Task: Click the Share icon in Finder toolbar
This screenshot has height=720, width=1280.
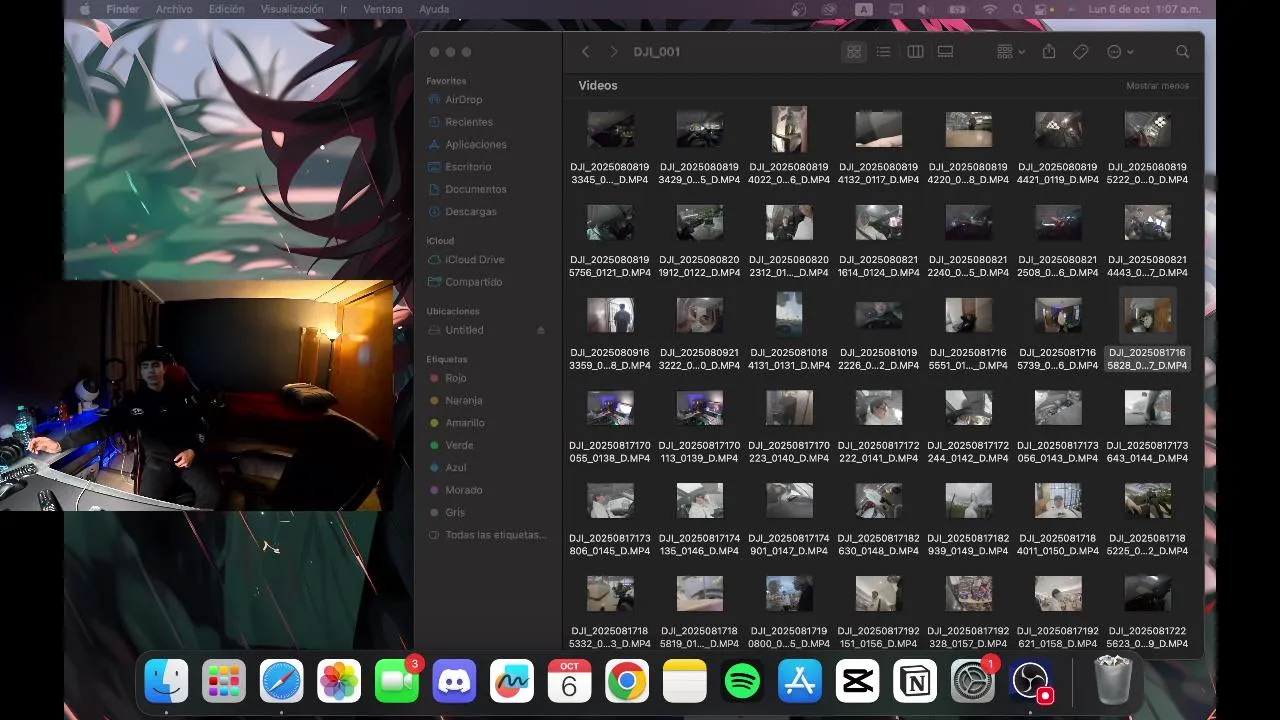Action: pos(1049,52)
